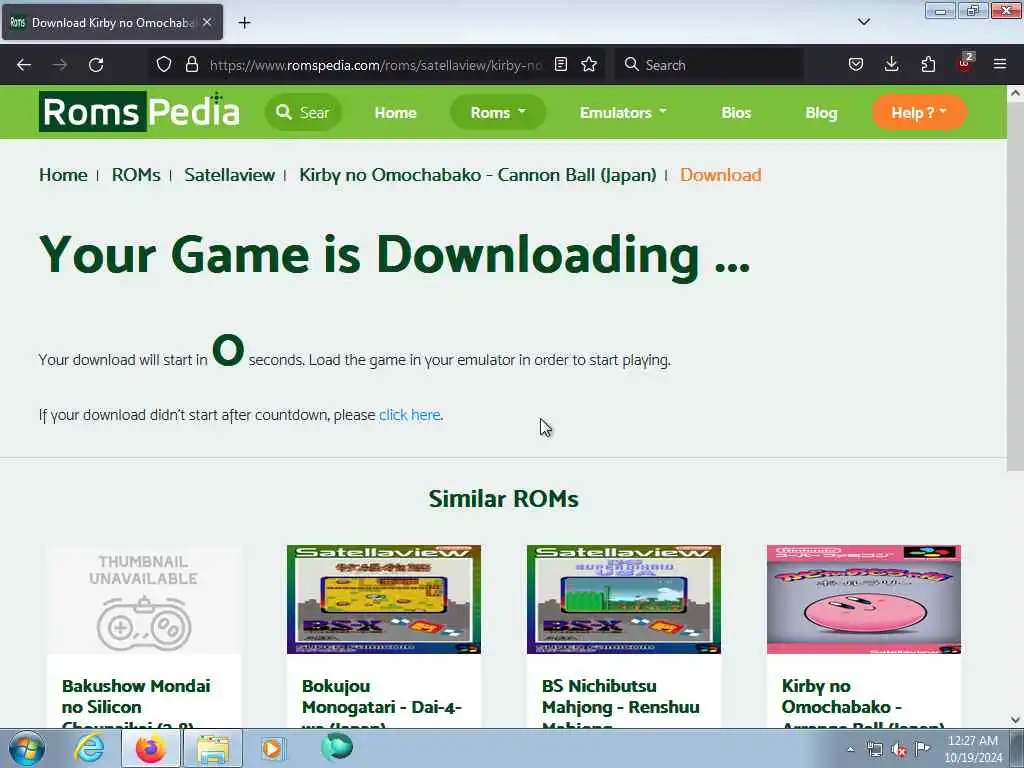The width and height of the screenshot is (1024, 768).
Task: Open the Bakushow Mondai thumbnail placeholder
Action: tap(144, 600)
